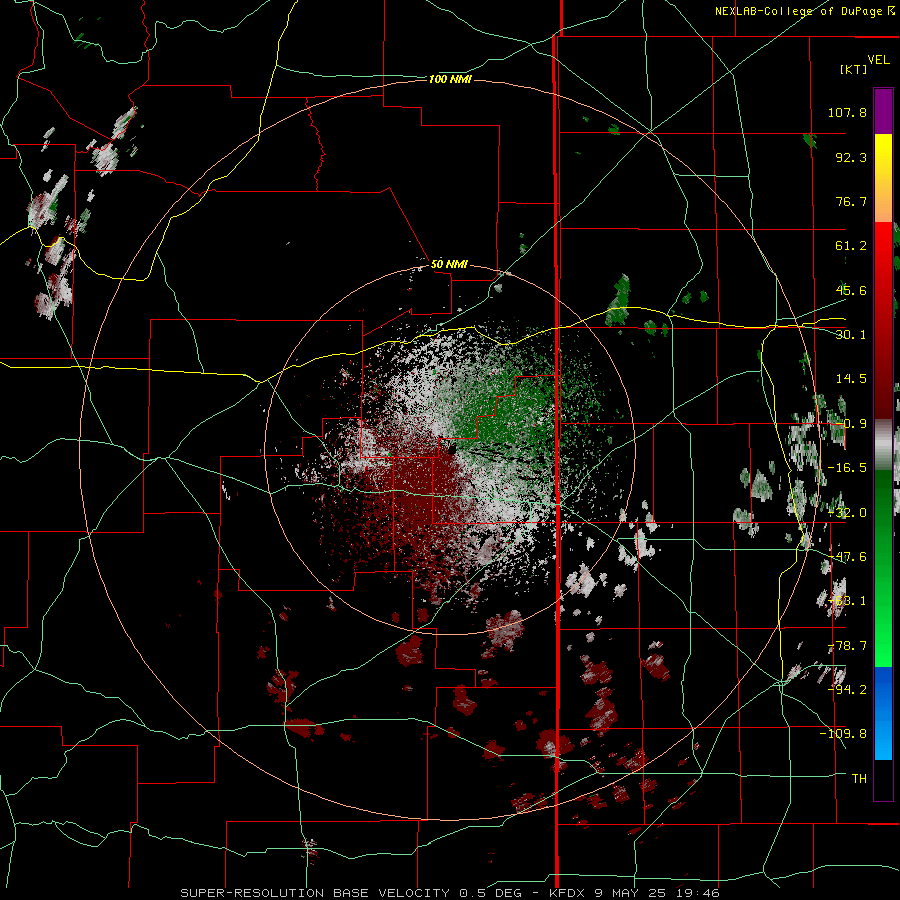Click the -32.0 velocity scale value
This screenshot has width=900, height=900.
coord(847,513)
